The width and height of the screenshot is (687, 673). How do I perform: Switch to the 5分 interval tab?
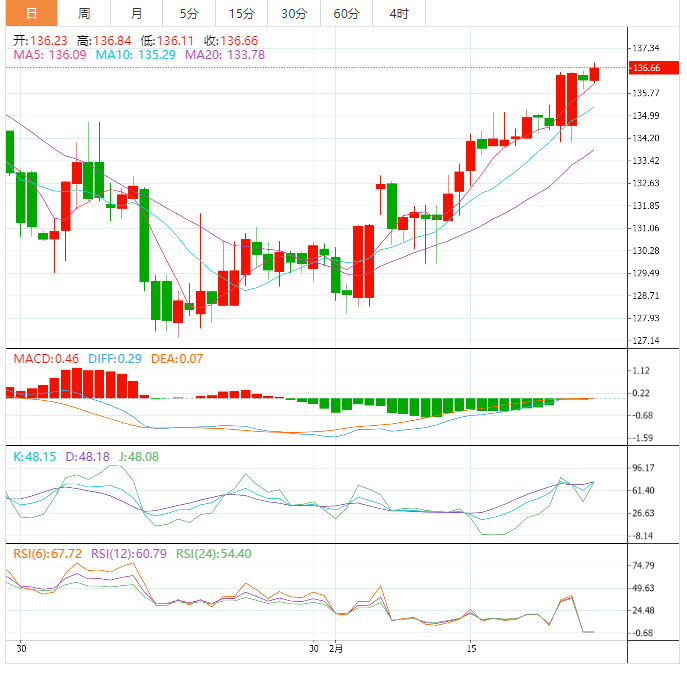[x=188, y=13]
